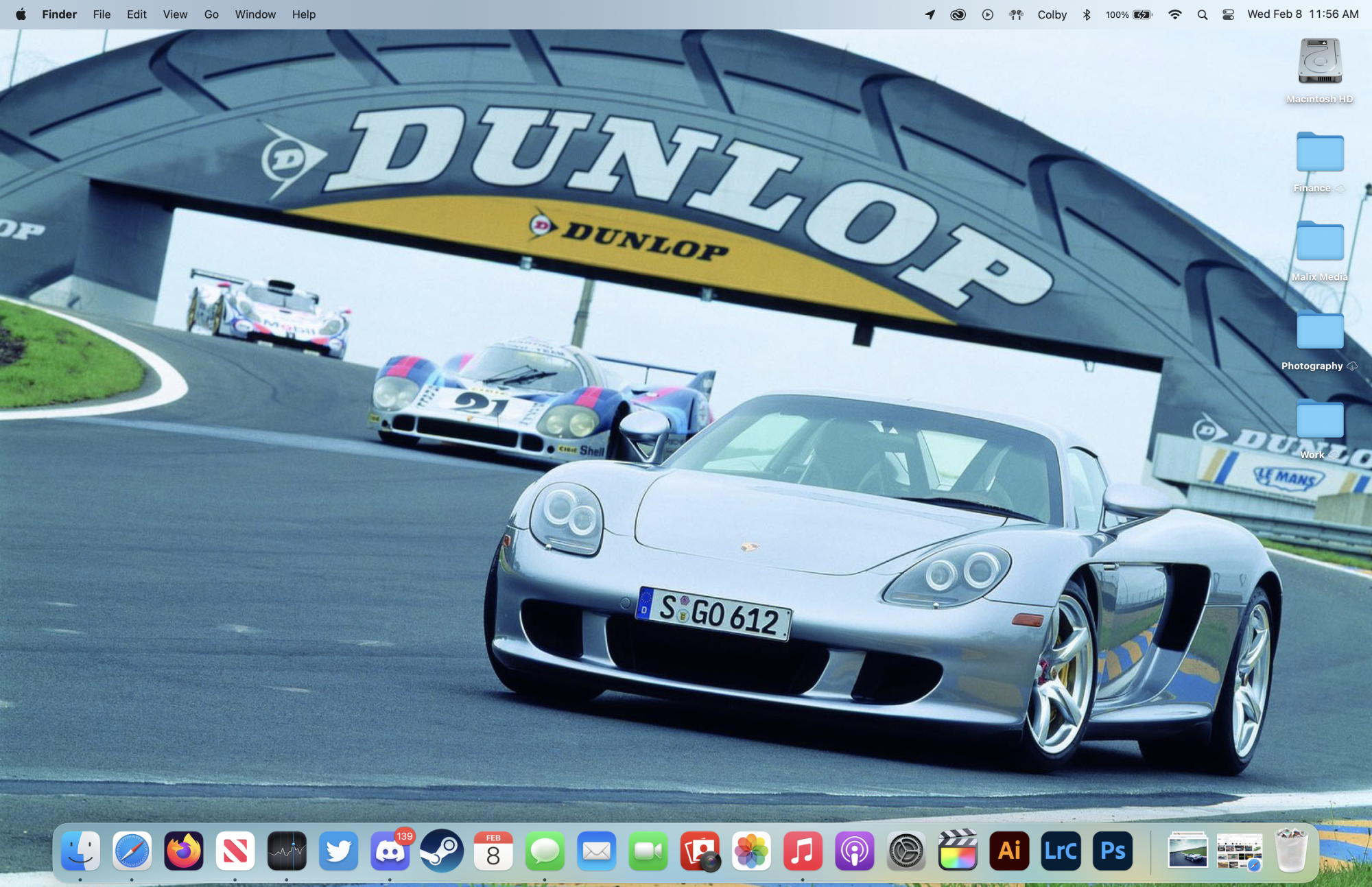Screen dimensions: 1372x887
Task: Select the Macintosh HD drive icon
Action: [x=1320, y=62]
